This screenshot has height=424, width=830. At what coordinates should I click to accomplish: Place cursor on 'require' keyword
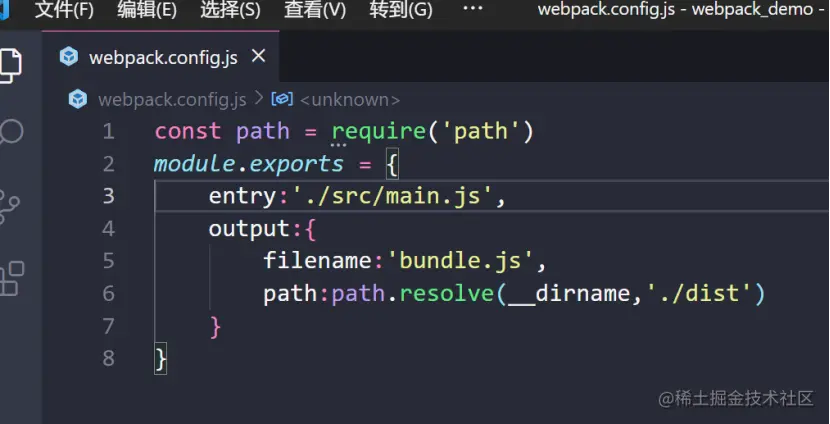pyautogui.click(x=378, y=131)
